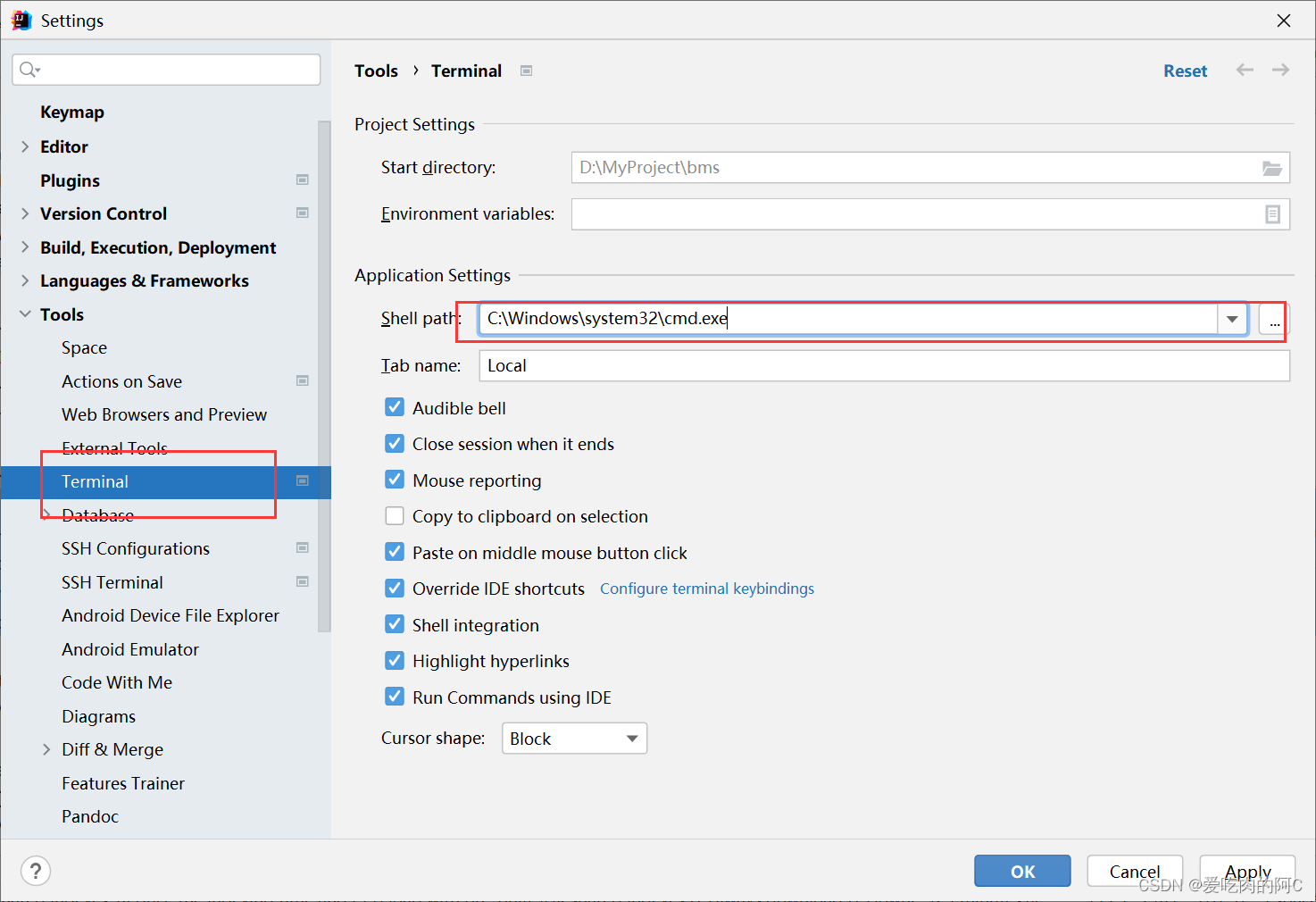Image resolution: width=1316 pixels, height=902 pixels.
Task: Navigate forward with the right arrow icon
Action: pyautogui.click(x=1280, y=70)
